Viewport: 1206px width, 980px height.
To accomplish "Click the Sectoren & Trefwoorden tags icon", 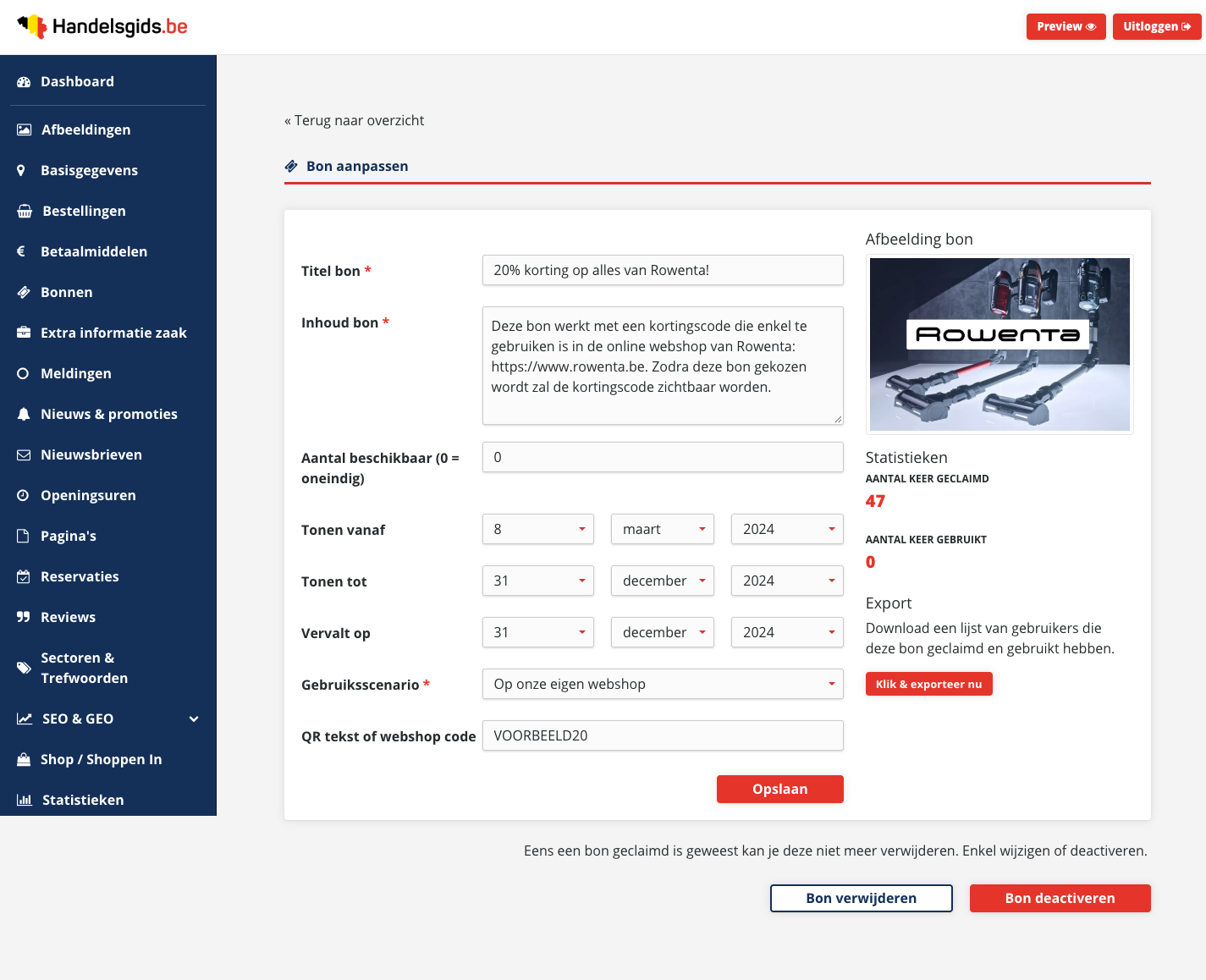I will coord(25,668).
